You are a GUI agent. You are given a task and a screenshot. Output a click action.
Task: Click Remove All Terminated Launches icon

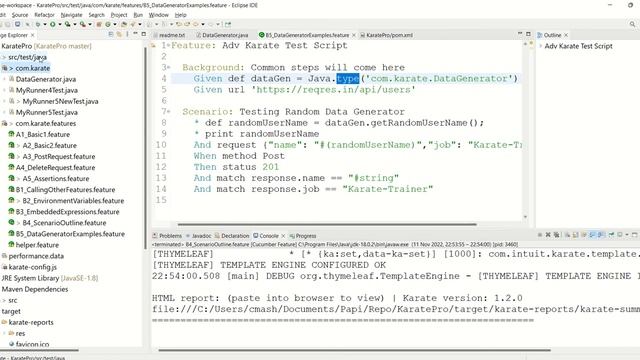point(556,235)
